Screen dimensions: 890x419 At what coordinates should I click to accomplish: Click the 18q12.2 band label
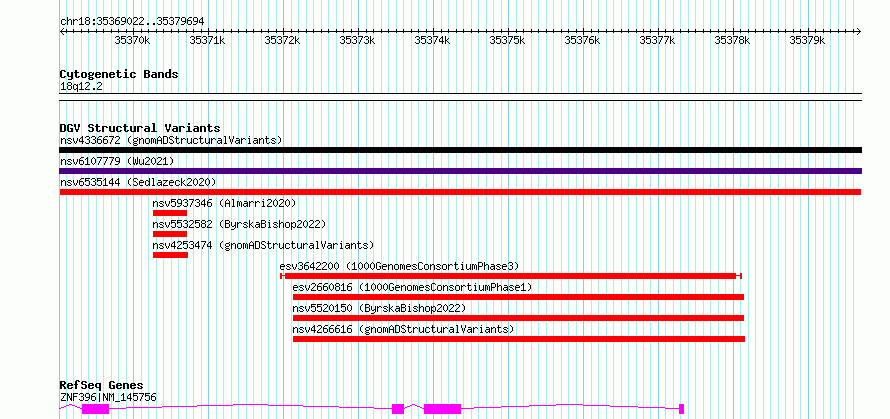[81, 86]
